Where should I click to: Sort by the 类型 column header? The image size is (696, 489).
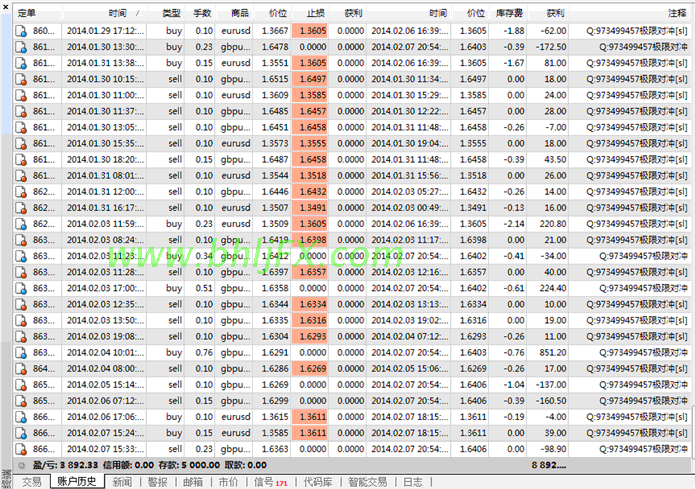coord(166,13)
